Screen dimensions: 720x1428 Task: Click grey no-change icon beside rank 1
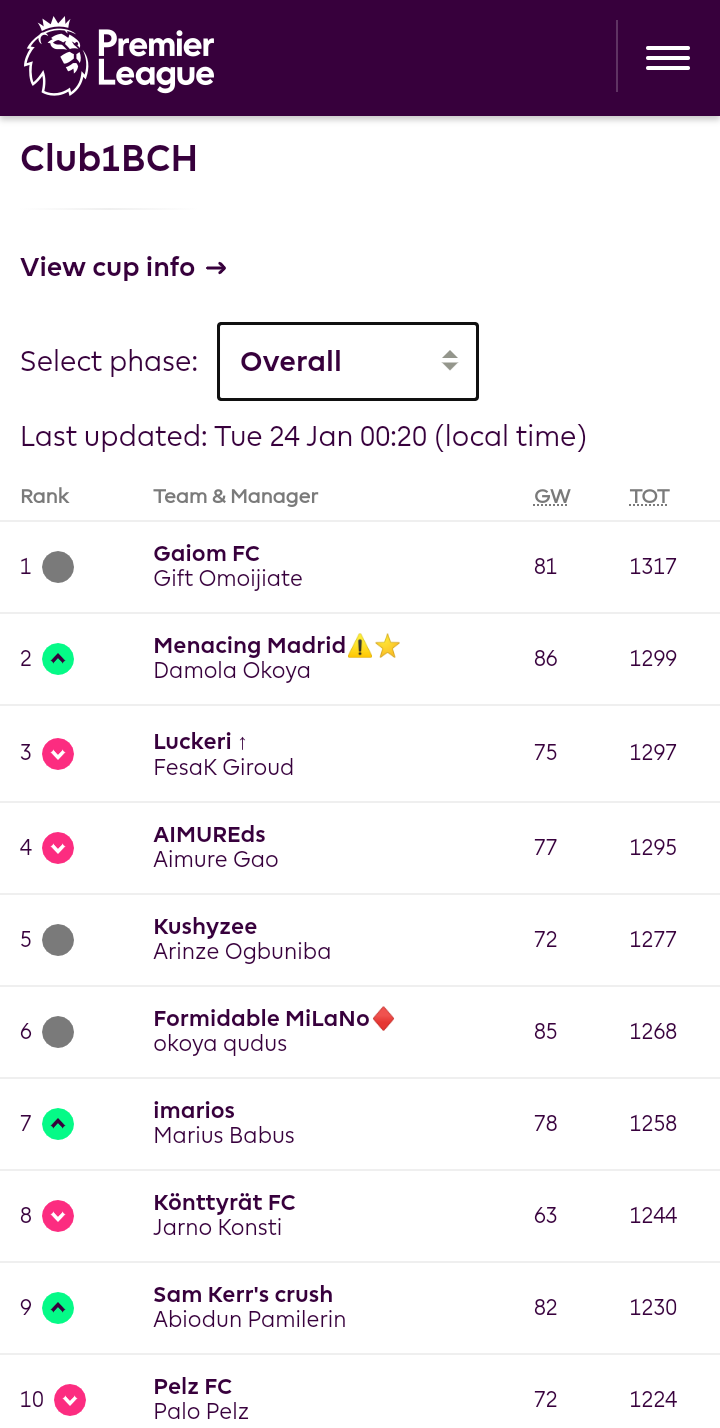[58, 567]
